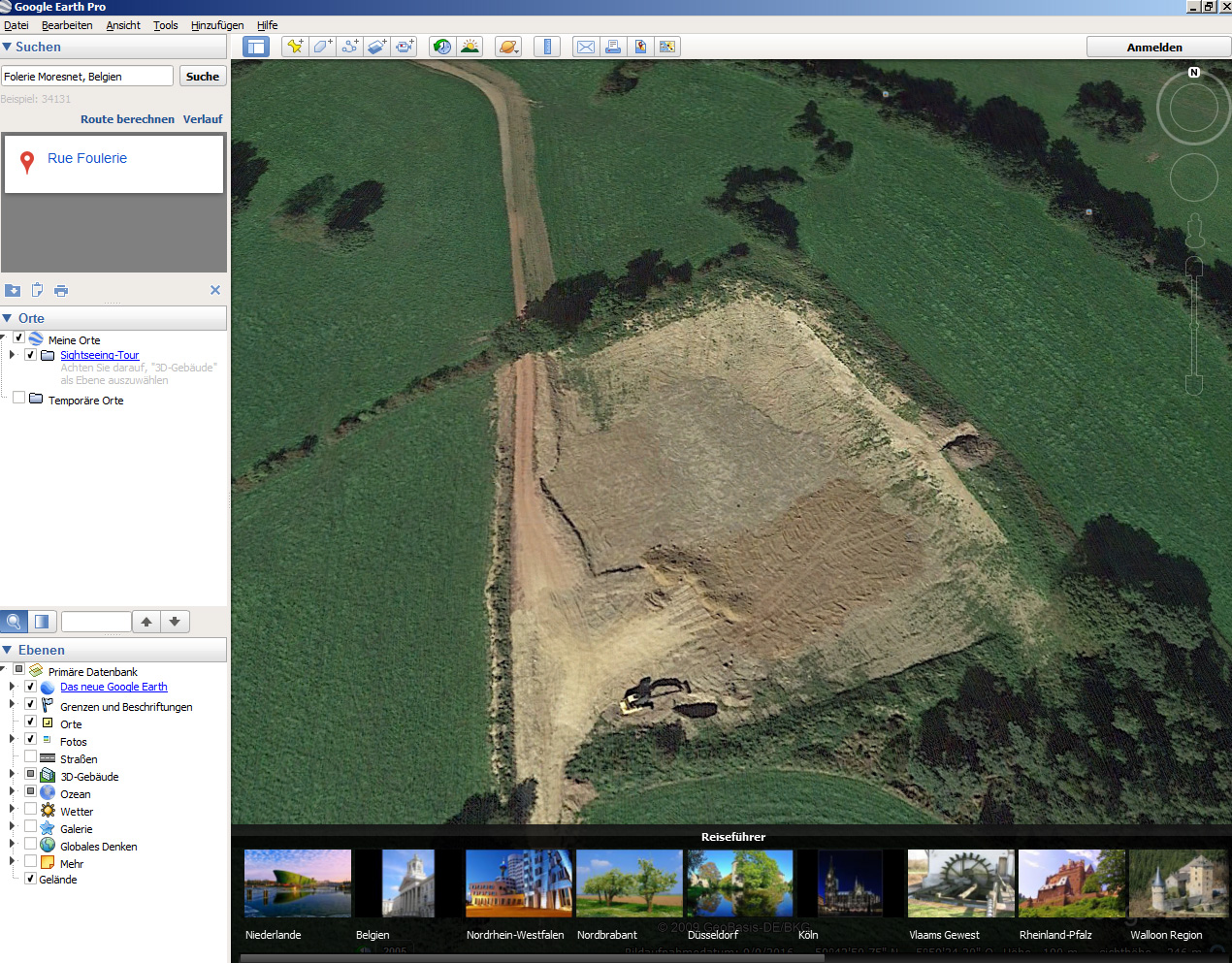Open the Belgien tour guide thumbnail
1232x963 pixels.
click(x=408, y=883)
